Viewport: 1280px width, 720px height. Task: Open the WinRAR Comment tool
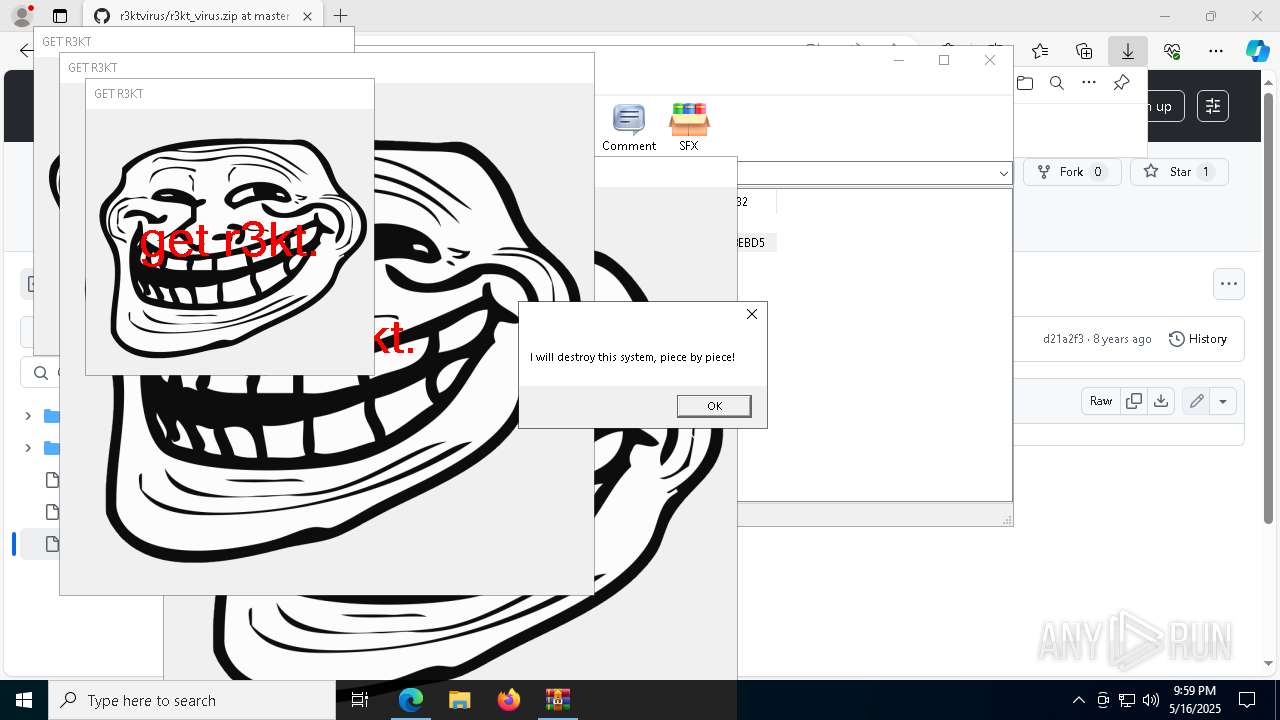(629, 127)
